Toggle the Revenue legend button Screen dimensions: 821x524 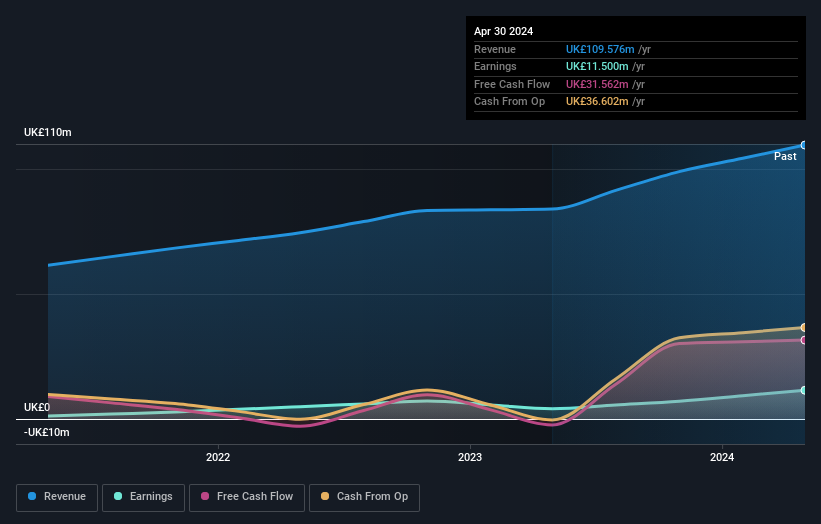point(57,497)
